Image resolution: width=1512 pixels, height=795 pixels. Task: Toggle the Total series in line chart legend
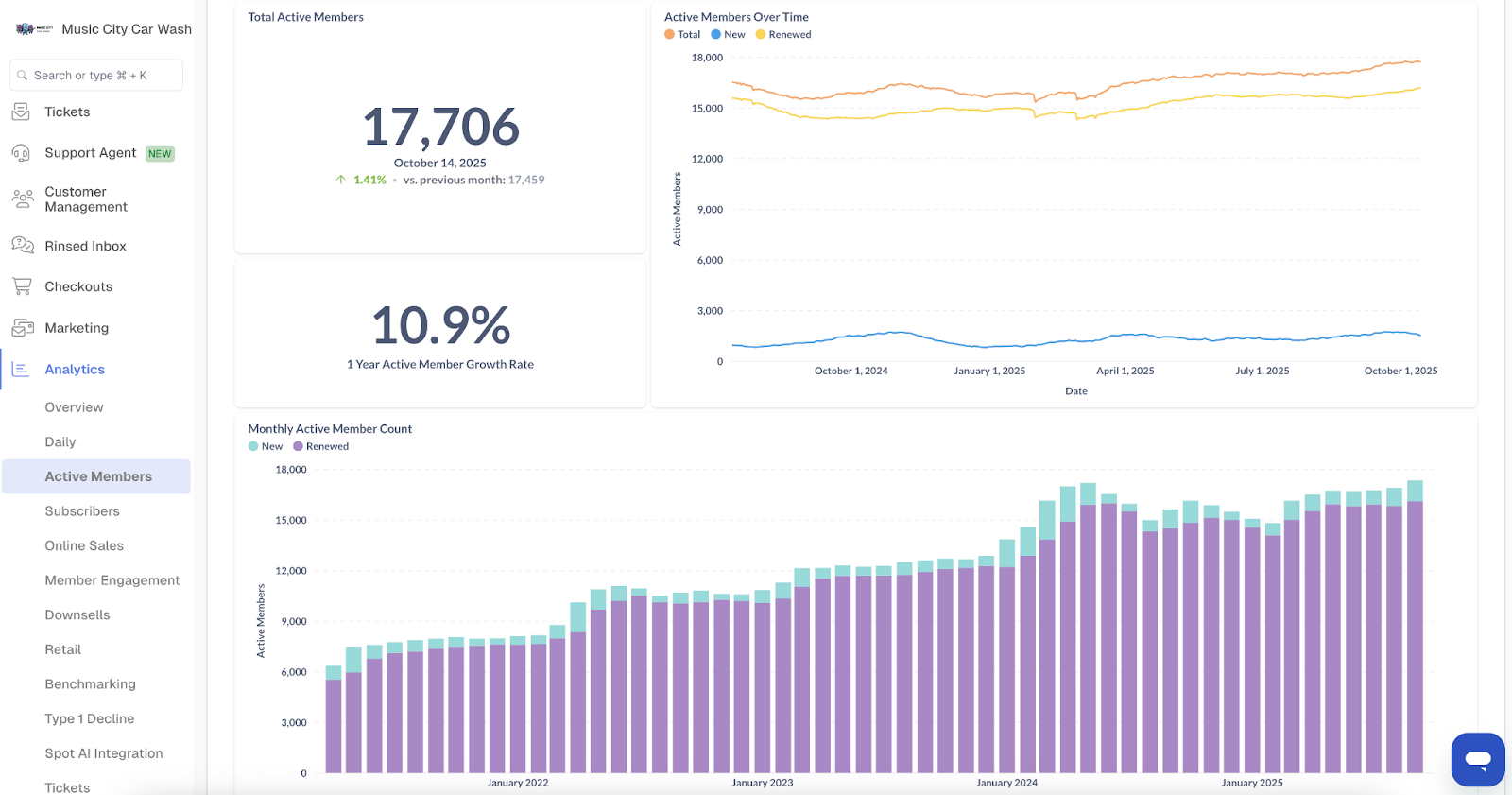(682, 35)
